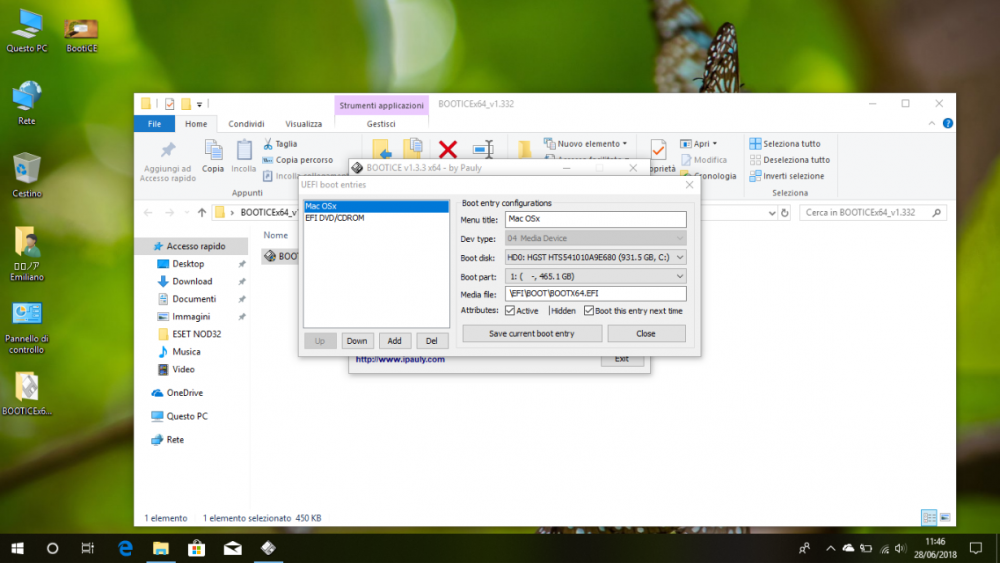
Task: Click the Explorer help question mark icon
Action: 948,124
